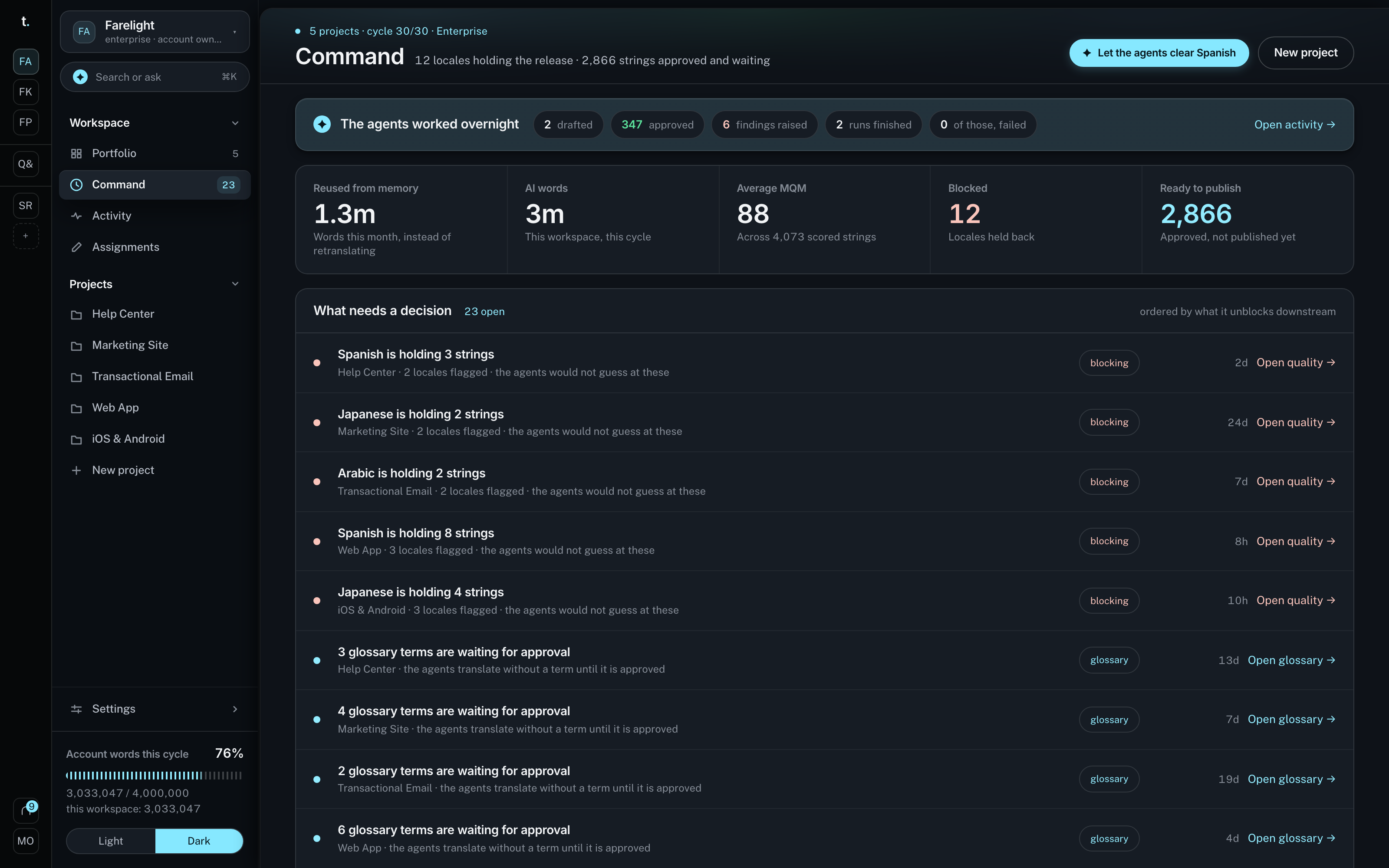Click the Command clock icon
The image size is (1389, 868).
[x=76, y=185]
